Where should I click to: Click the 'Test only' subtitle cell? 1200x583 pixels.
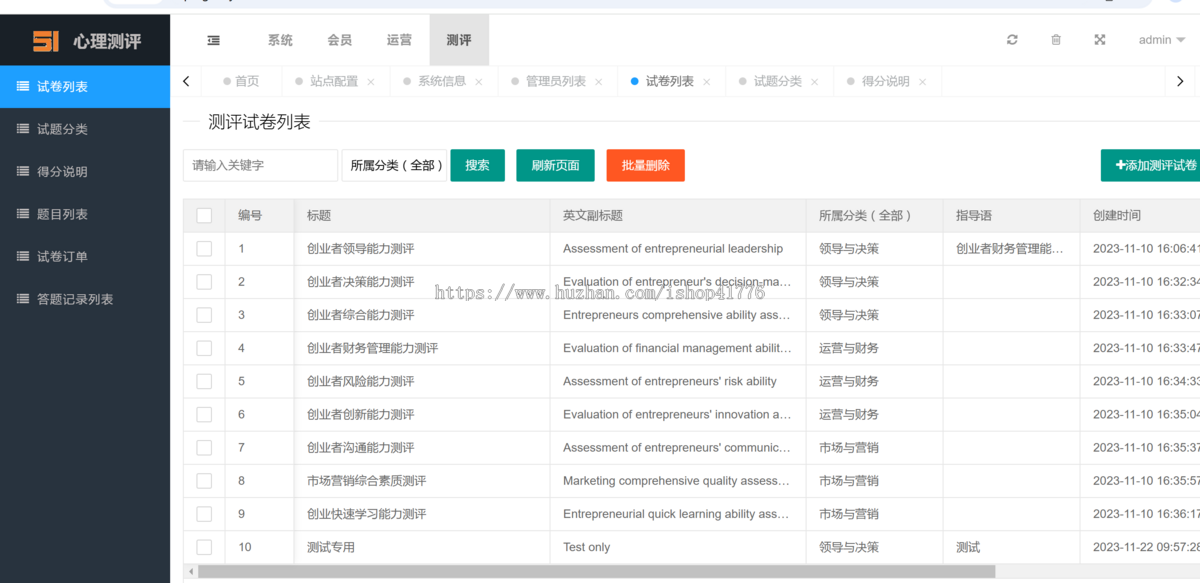(x=678, y=547)
